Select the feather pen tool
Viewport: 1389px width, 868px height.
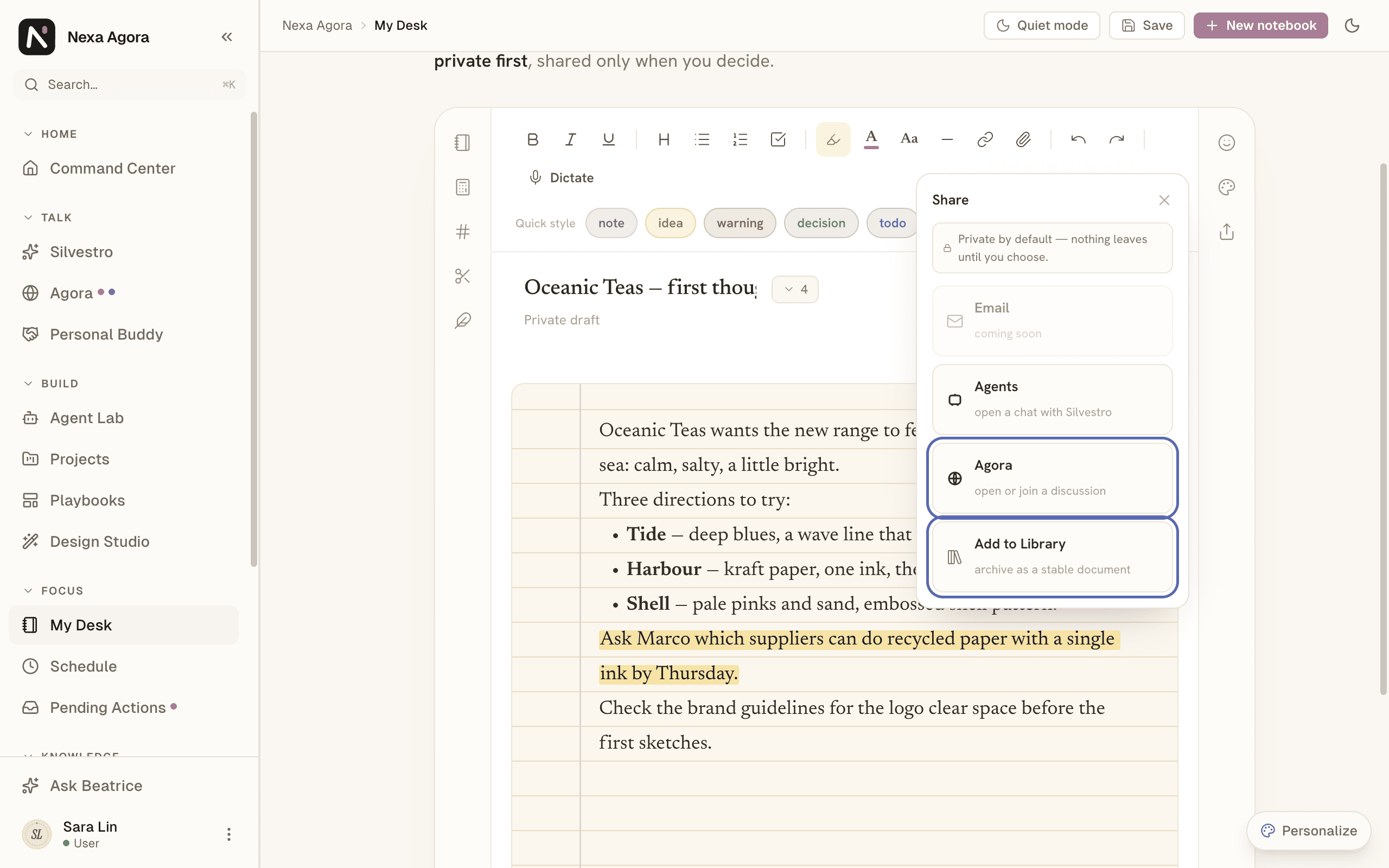(463, 320)
